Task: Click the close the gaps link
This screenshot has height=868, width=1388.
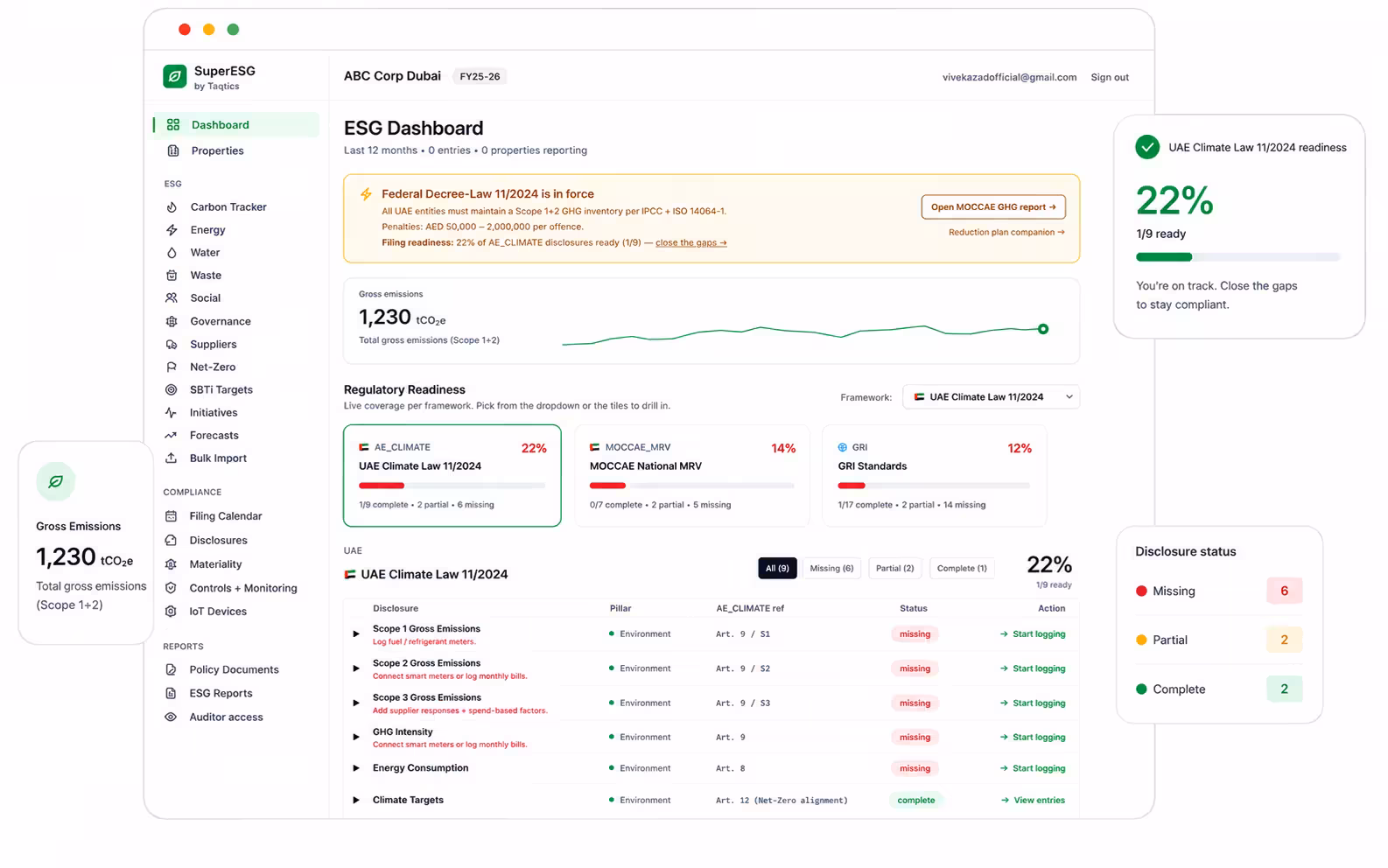Action: (690, 243)
